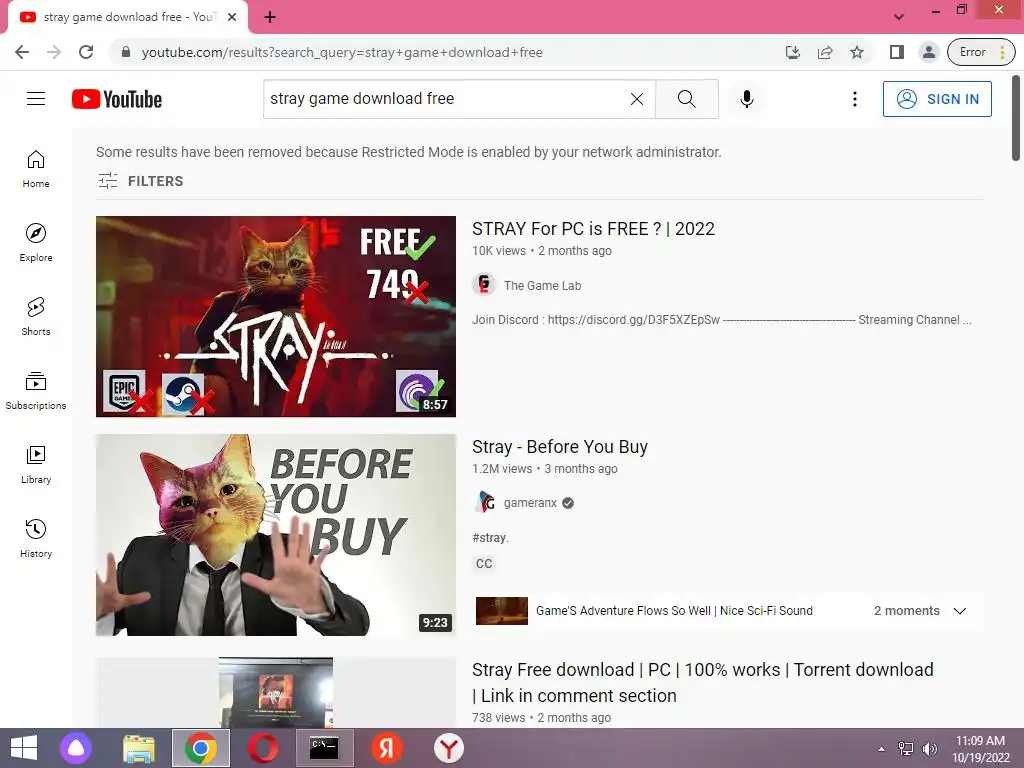This screenshot has width=1024, height=768.
Task: Open the YouTube guide hamburger menu
Action: coord(36,99)
